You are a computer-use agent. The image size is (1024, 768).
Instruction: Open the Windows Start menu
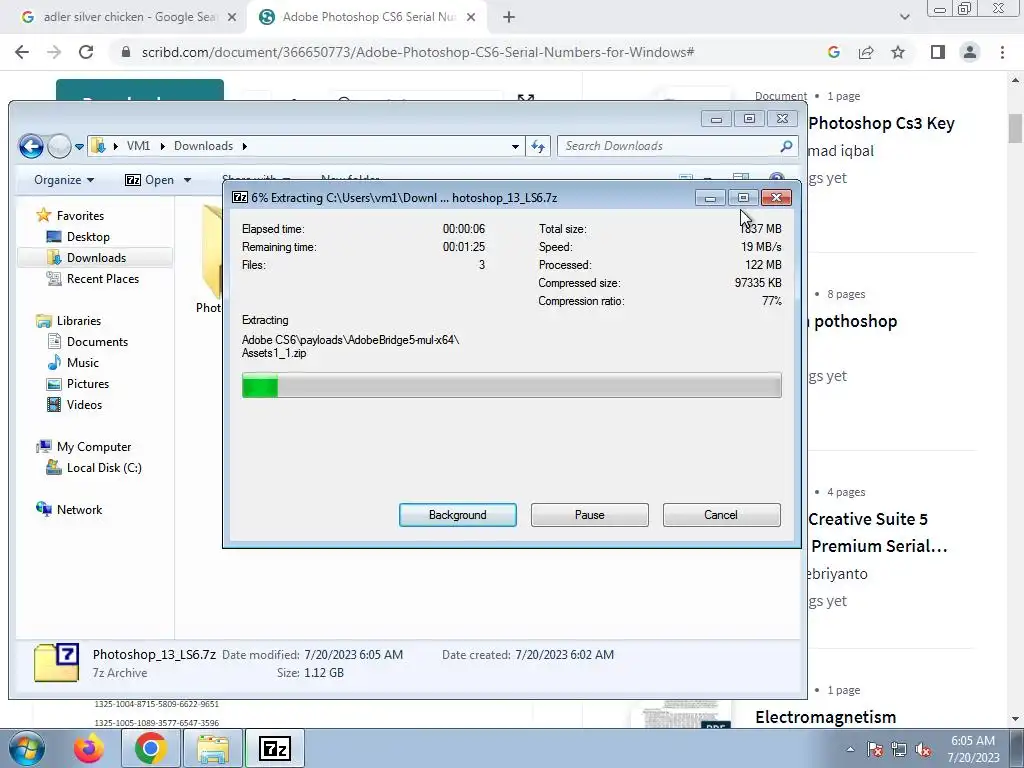pos(26,748)
